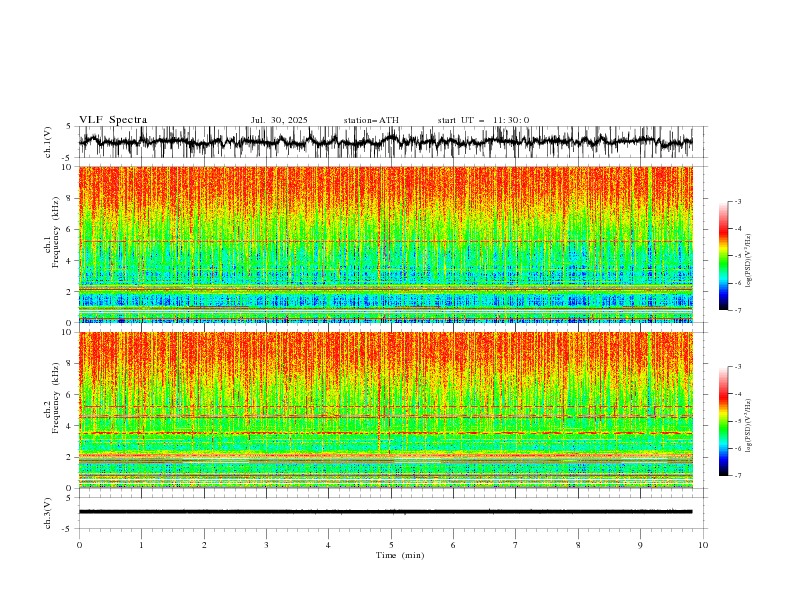Click the time axis tick label '3'
Screen dimensions: 792x612
pyautogui.click(x=266, y=545)
